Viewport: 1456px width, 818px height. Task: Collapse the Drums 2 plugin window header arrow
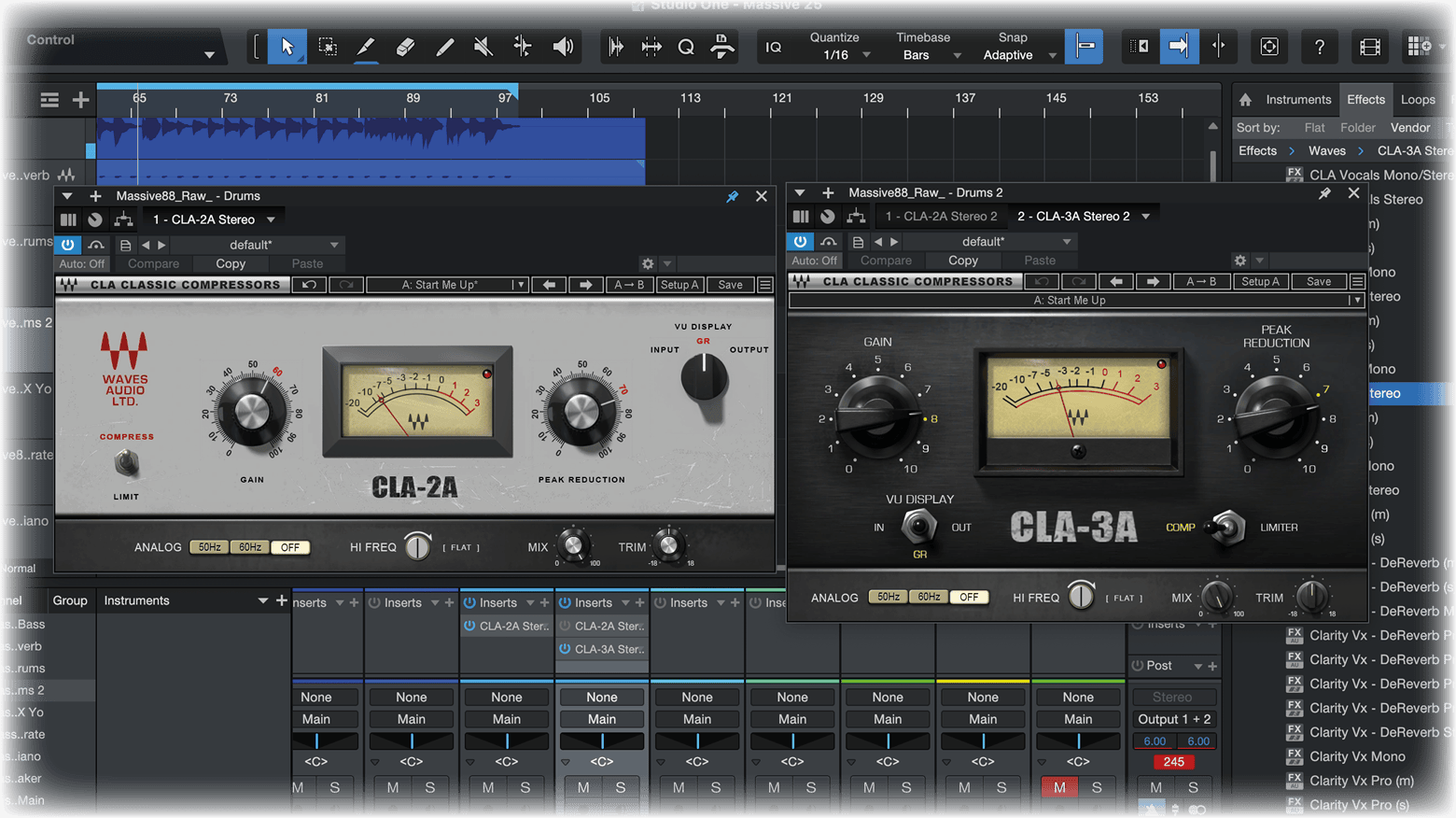click(800, 192)
